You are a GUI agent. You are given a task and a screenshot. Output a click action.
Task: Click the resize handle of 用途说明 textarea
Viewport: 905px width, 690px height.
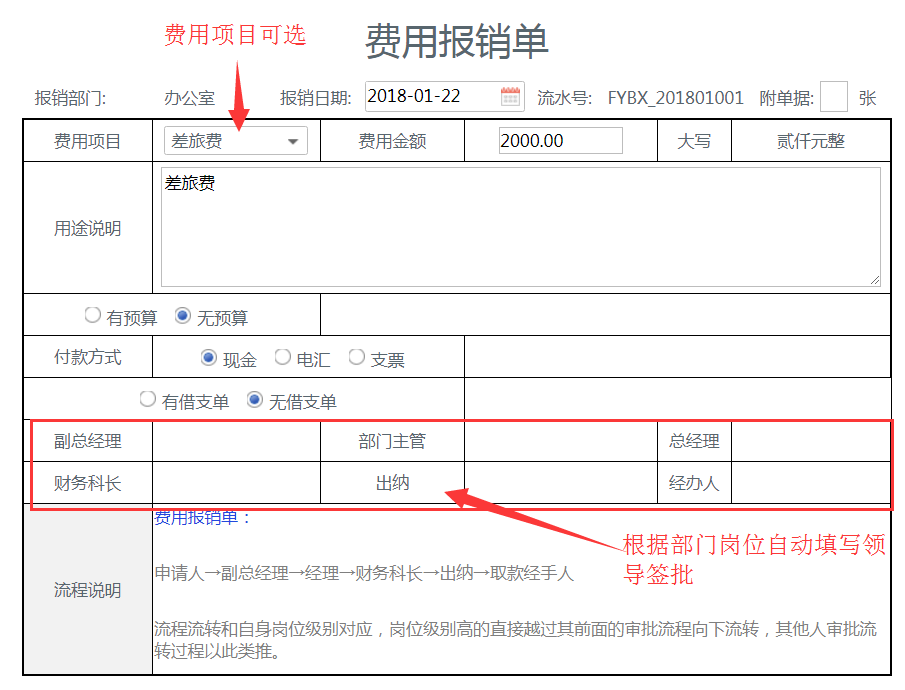pos(874,279)
